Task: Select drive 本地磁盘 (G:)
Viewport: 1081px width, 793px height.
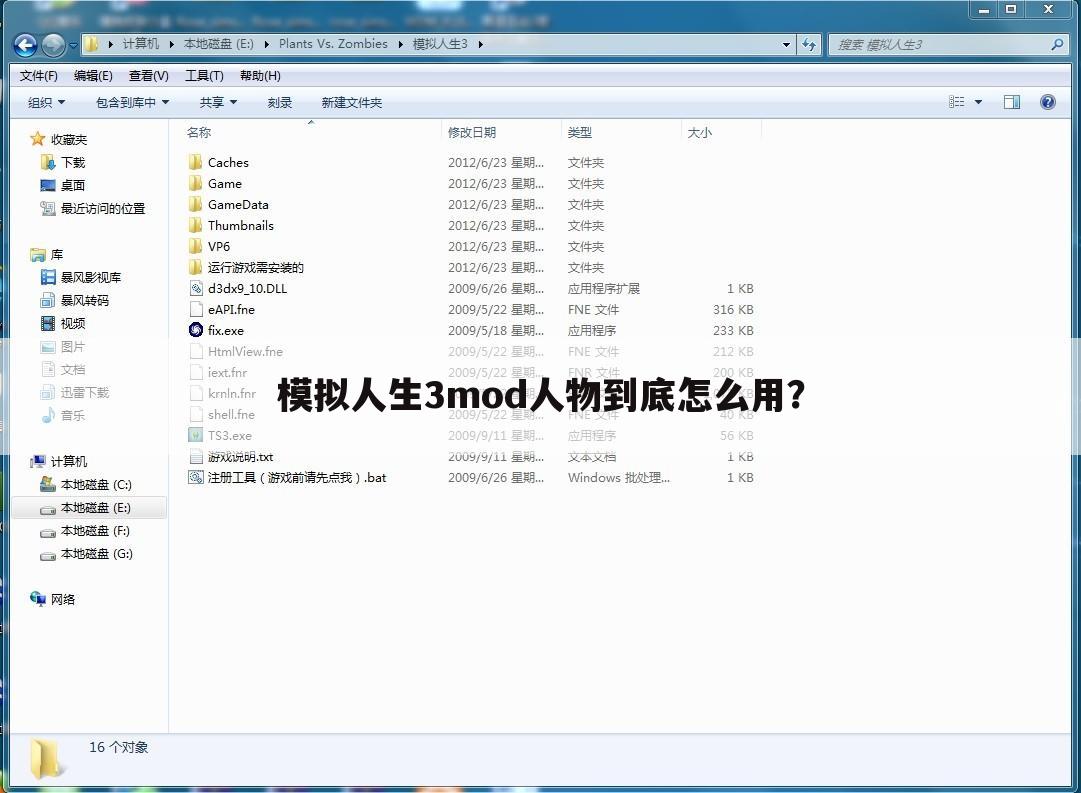Action: click(x=96, y=554)
